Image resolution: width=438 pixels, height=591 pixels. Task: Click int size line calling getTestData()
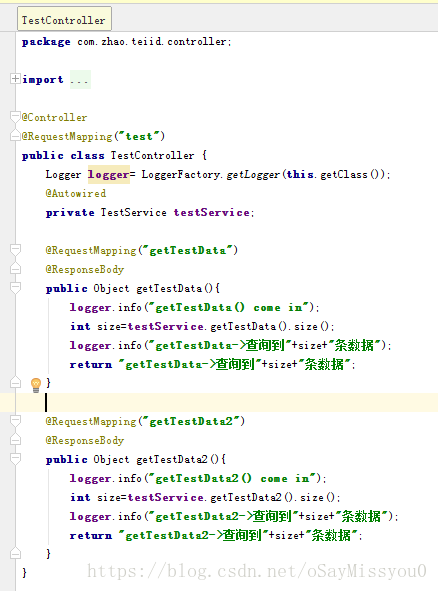point(202,326)
